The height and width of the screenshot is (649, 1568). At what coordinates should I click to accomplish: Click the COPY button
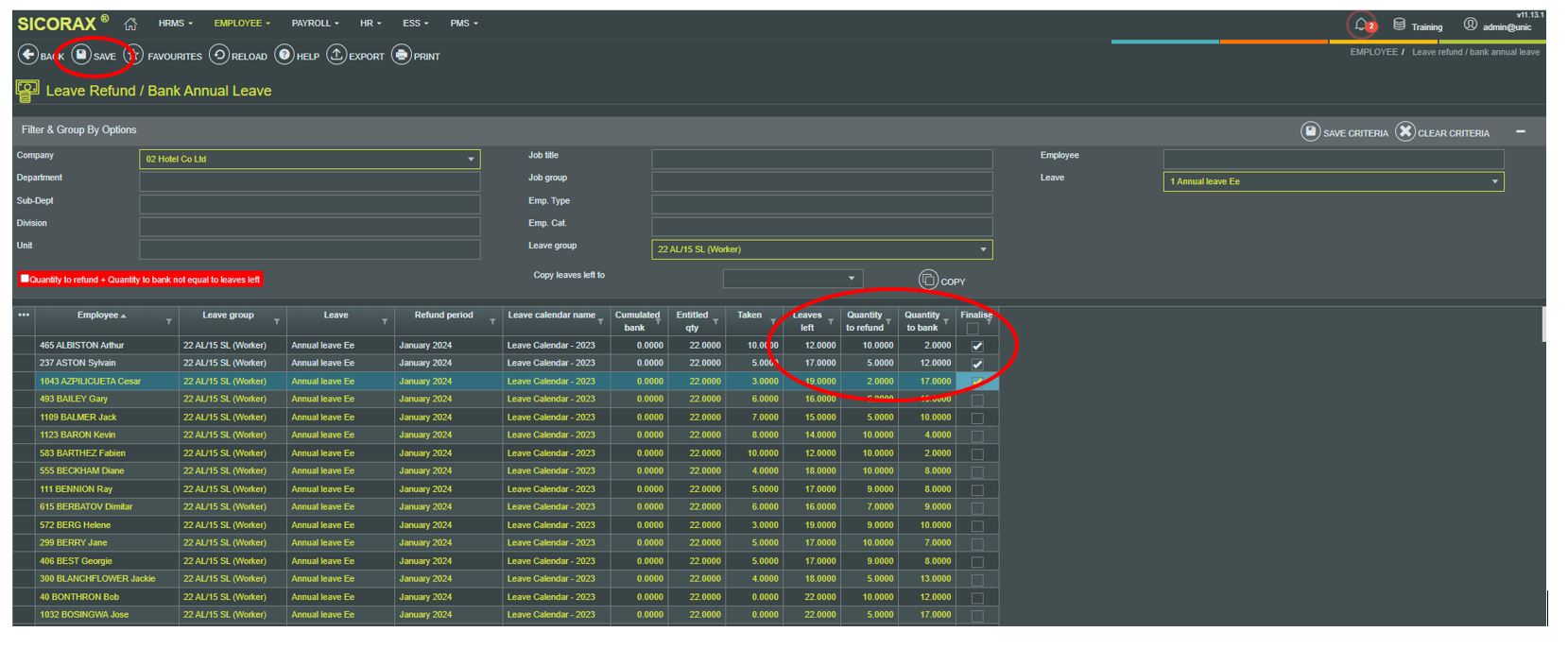(x=929, y=280)
